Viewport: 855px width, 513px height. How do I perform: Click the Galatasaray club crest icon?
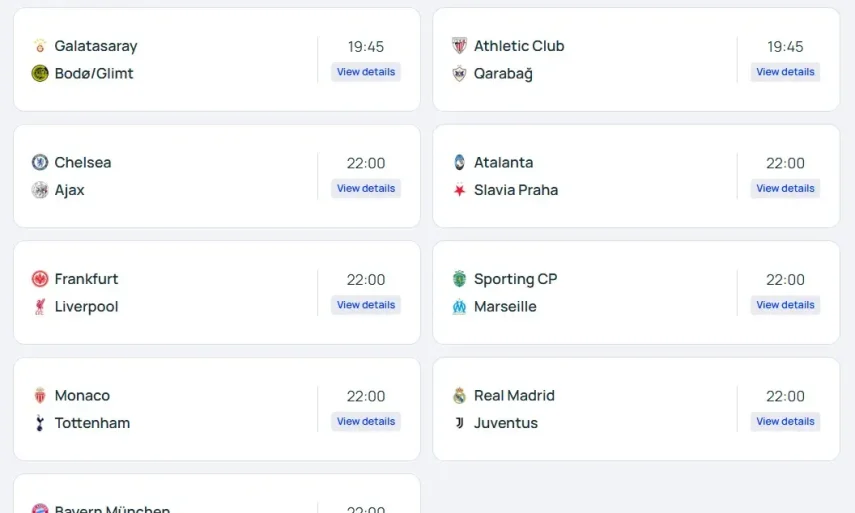[40, 46]
